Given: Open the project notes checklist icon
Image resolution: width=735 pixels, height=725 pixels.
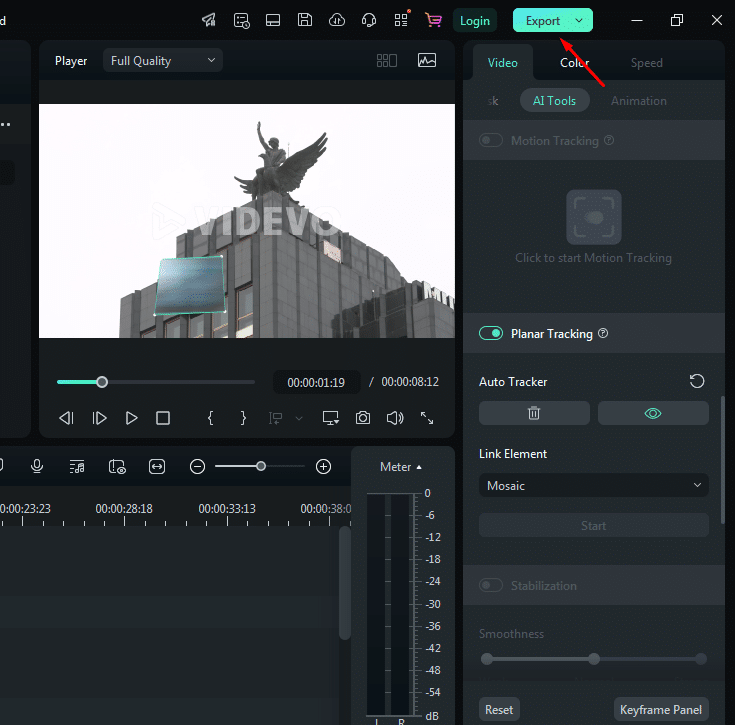Looking at the screenshot, I should (241, 20).
